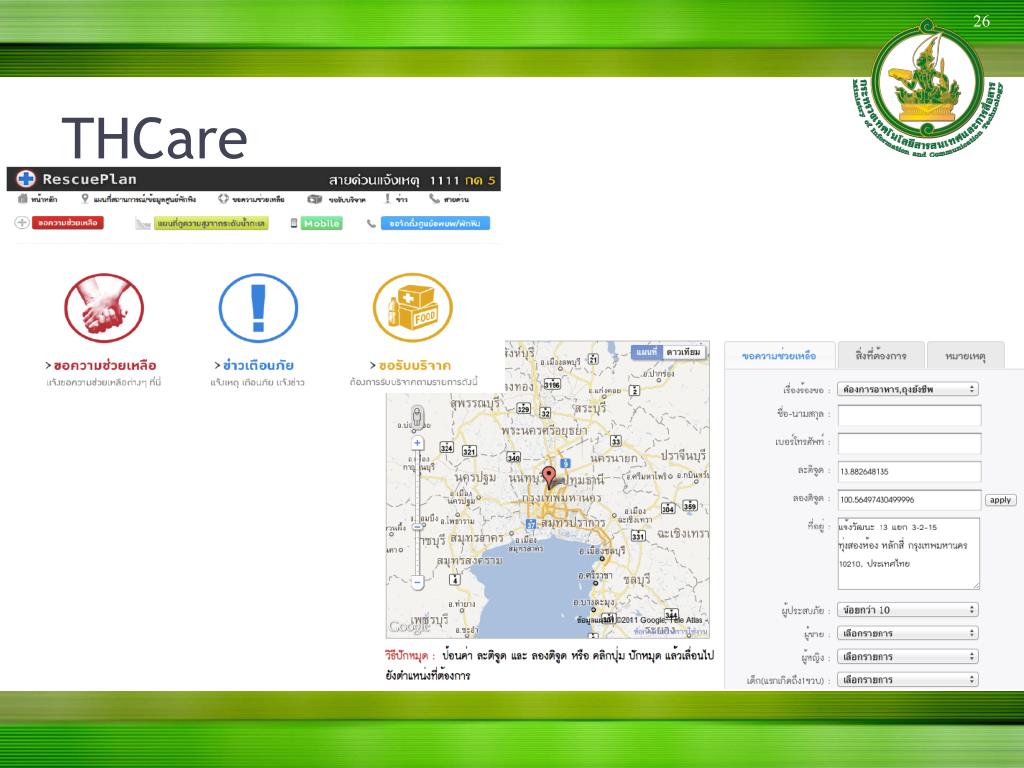Click the phone handset icon beside สายด่วน
Screen dimensions: 1024x768
click(x=434, y=199)
